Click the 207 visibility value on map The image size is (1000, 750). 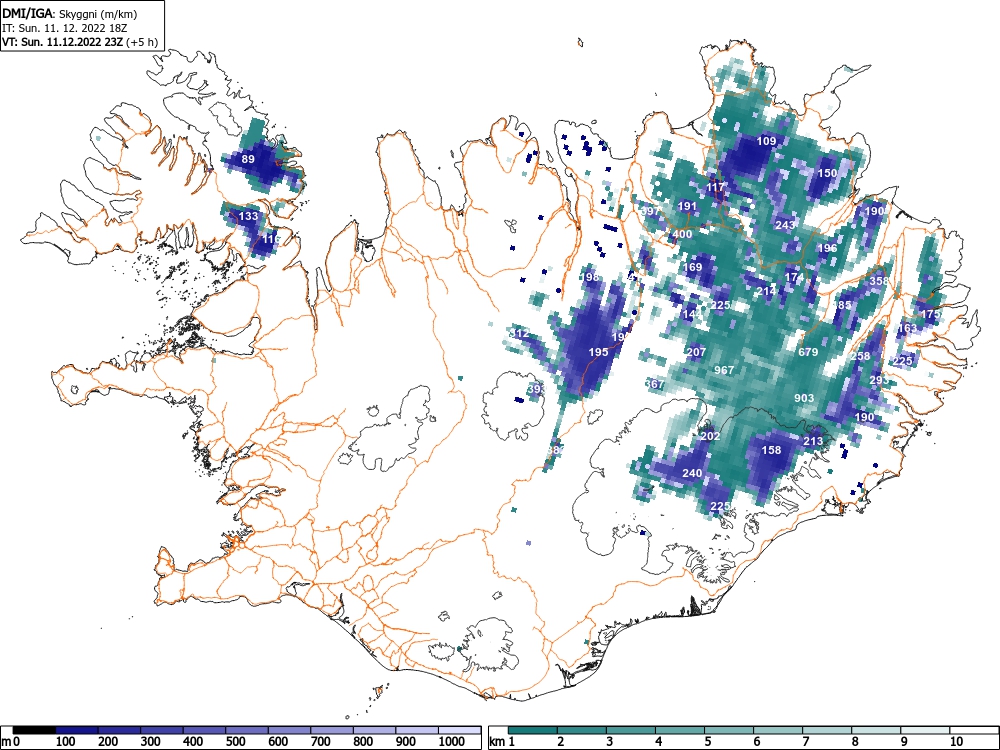coord(696,351)
